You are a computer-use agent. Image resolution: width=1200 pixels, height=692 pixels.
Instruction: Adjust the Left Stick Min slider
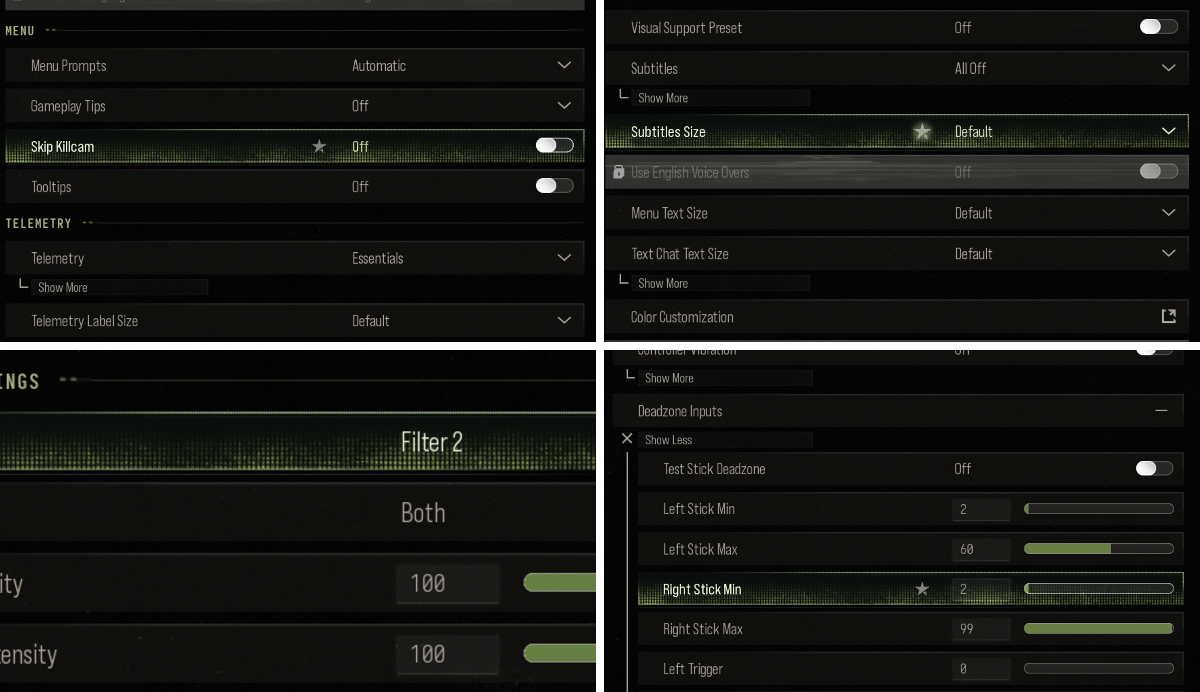[1099, 509]
